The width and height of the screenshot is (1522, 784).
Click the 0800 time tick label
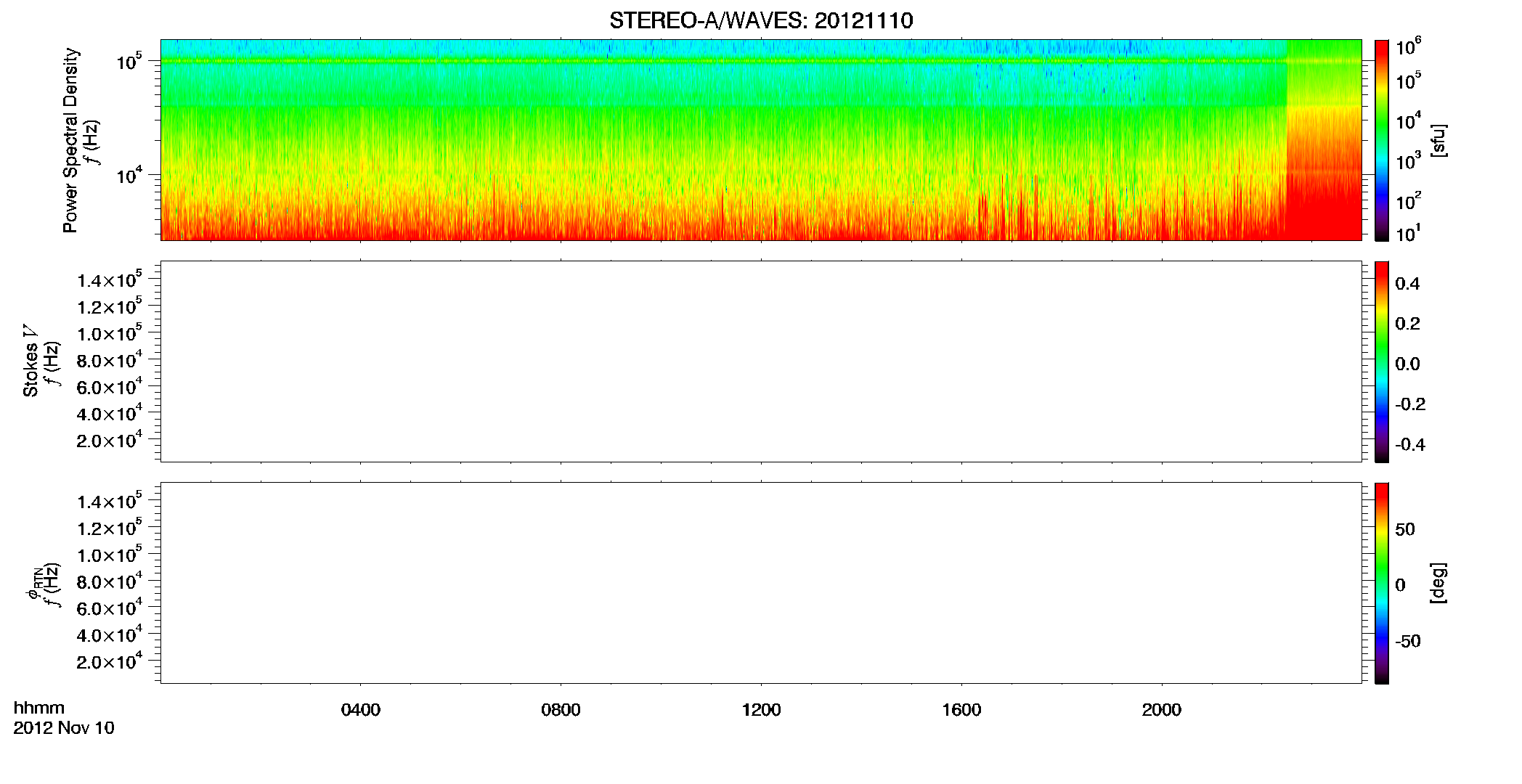click(x=561, y=710)
